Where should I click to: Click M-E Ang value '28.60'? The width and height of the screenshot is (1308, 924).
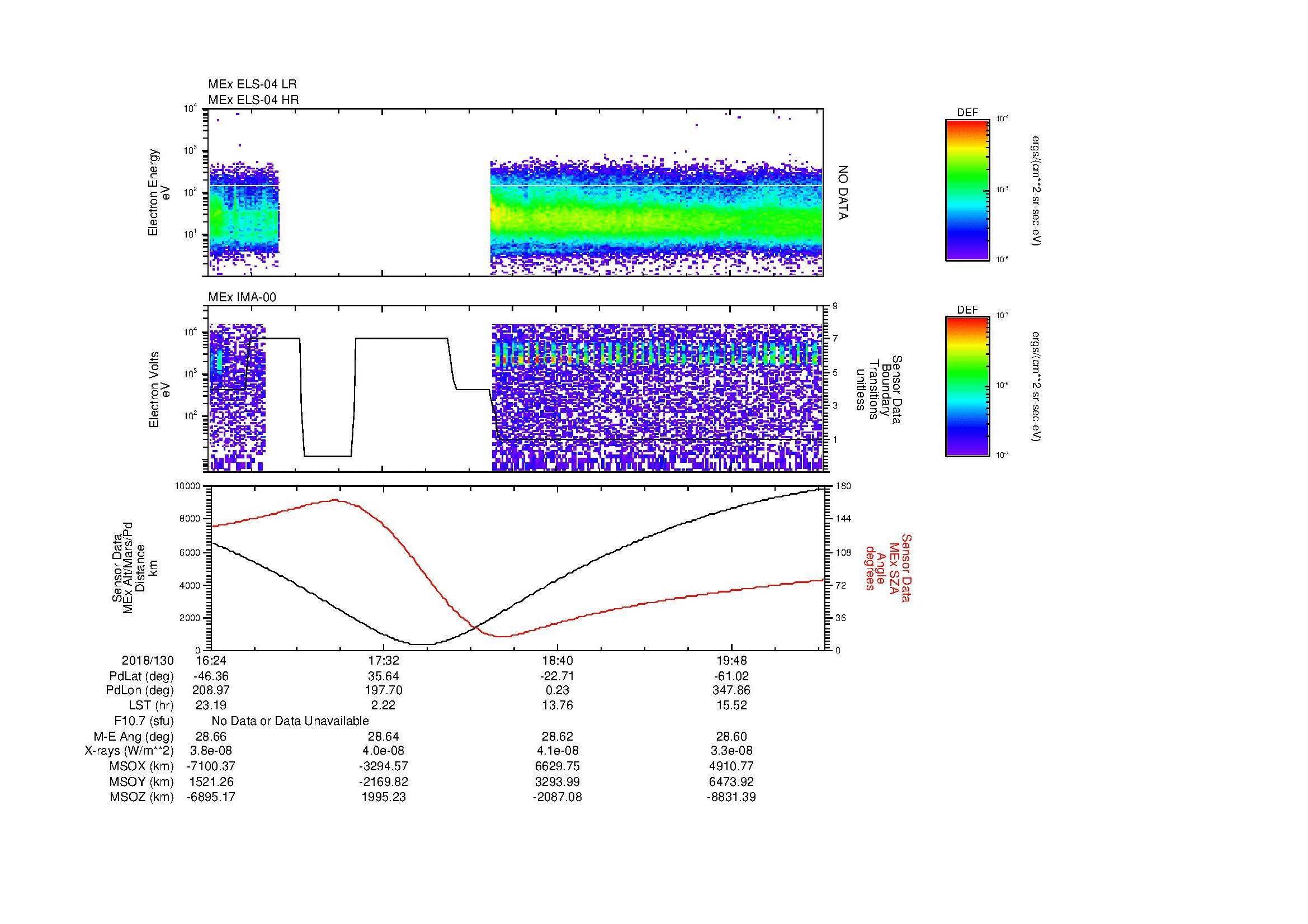coord(731,737)
